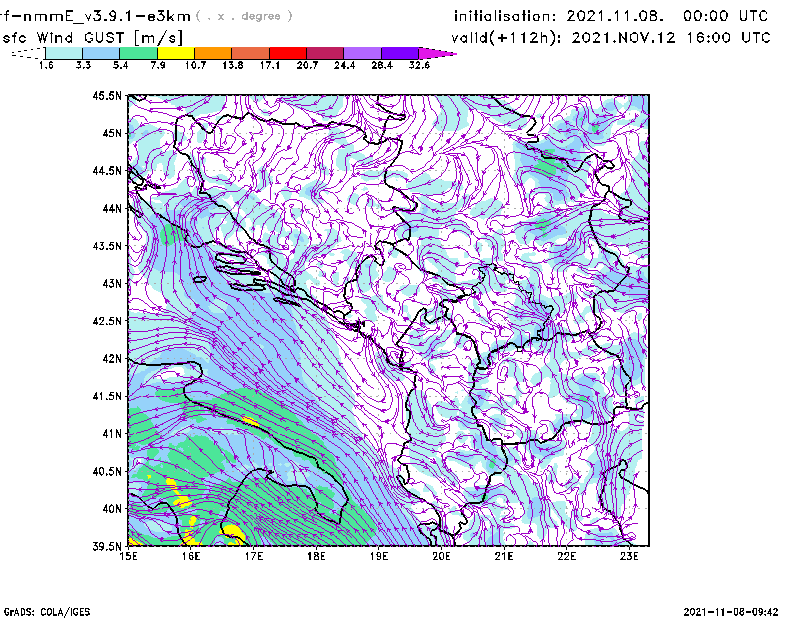
Task: Click the light blue legend swatch (3.3–5.4)
Action: tap(101, 53)
